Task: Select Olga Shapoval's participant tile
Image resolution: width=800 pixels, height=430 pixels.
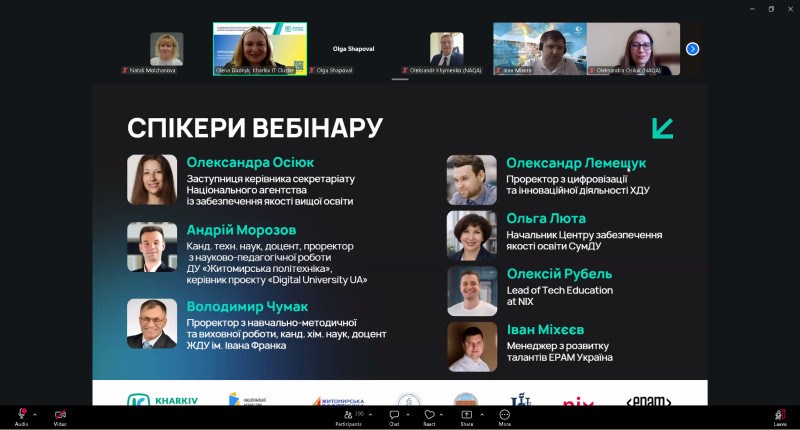Action: click(353, 49)
